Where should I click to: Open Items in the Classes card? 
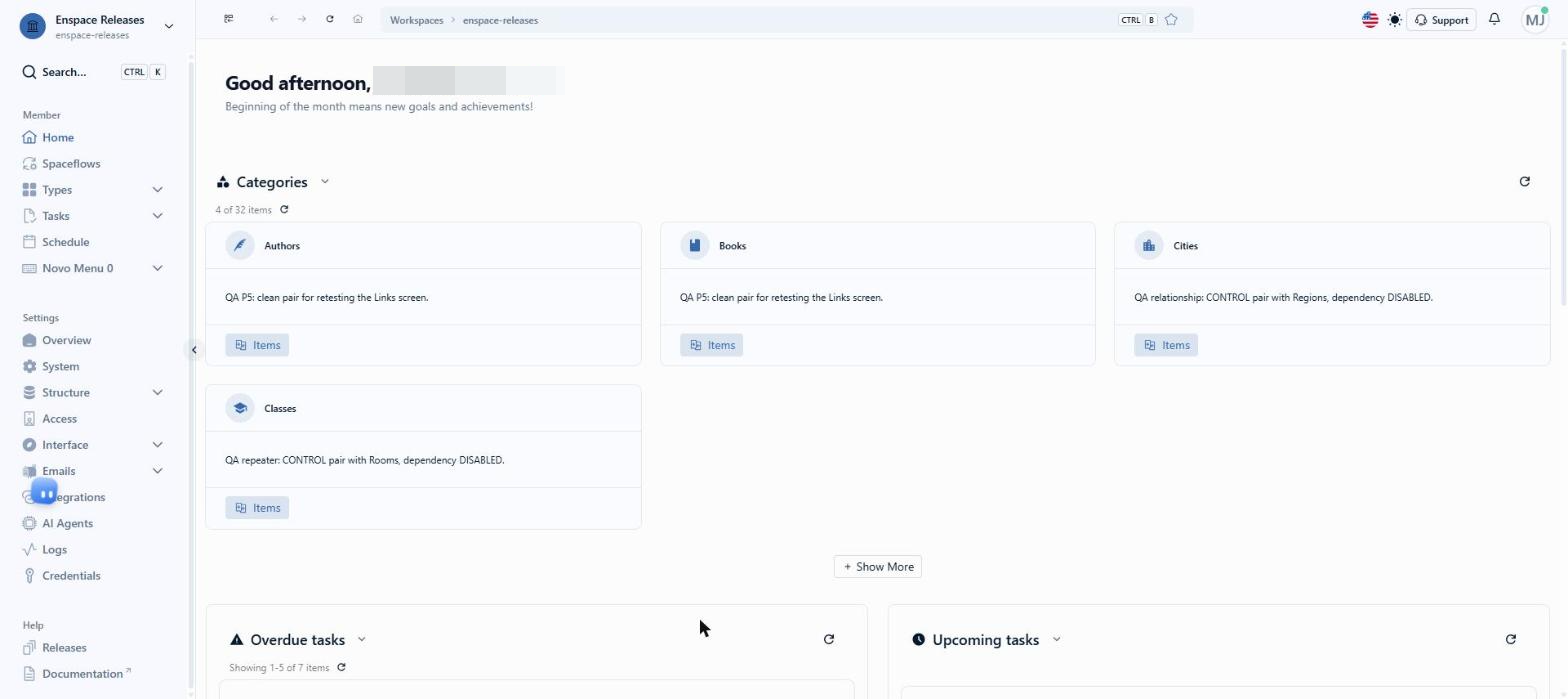coord(257,508)
